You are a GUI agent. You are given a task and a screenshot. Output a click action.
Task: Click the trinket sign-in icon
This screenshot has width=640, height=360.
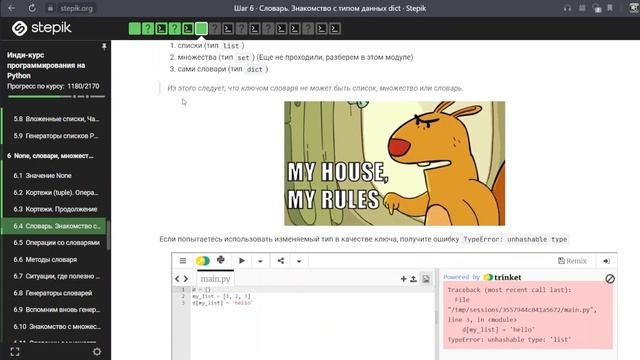pyautogui.click(x=607, y=261)
